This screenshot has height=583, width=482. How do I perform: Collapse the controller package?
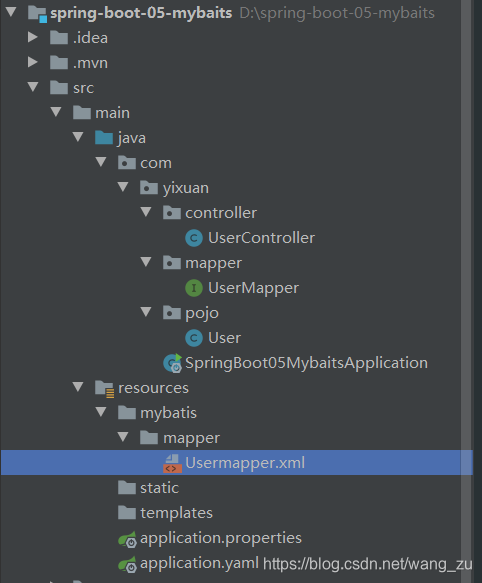(x=146, y=212)
